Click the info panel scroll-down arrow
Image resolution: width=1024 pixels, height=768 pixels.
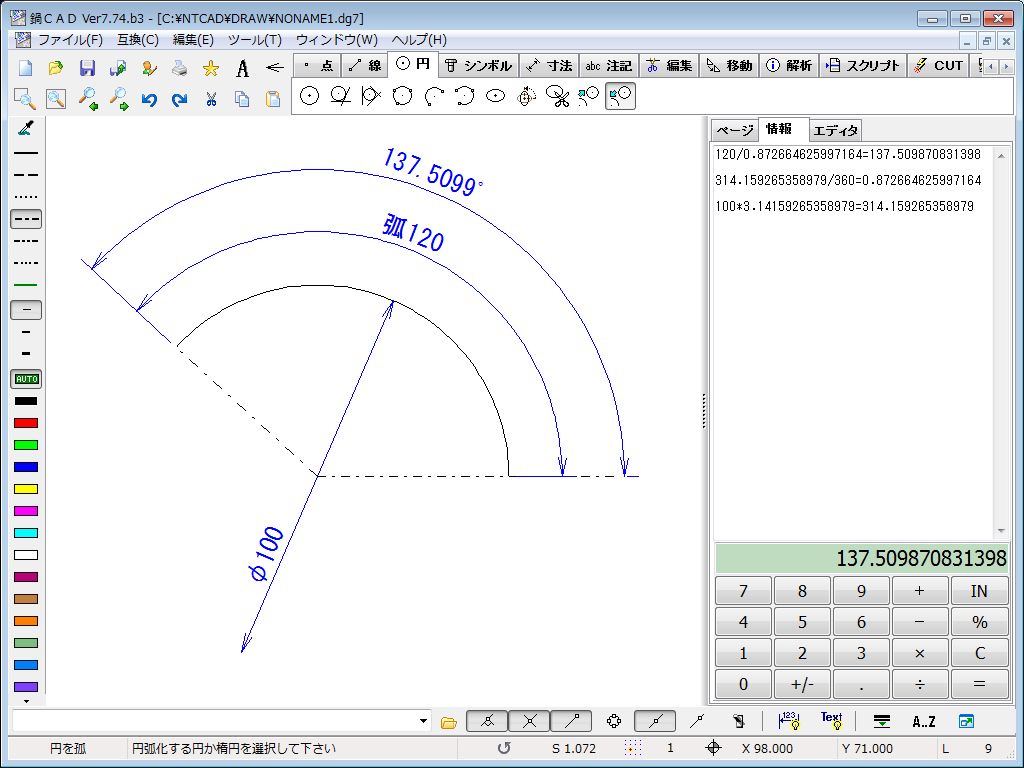(x=1001, y=532)
